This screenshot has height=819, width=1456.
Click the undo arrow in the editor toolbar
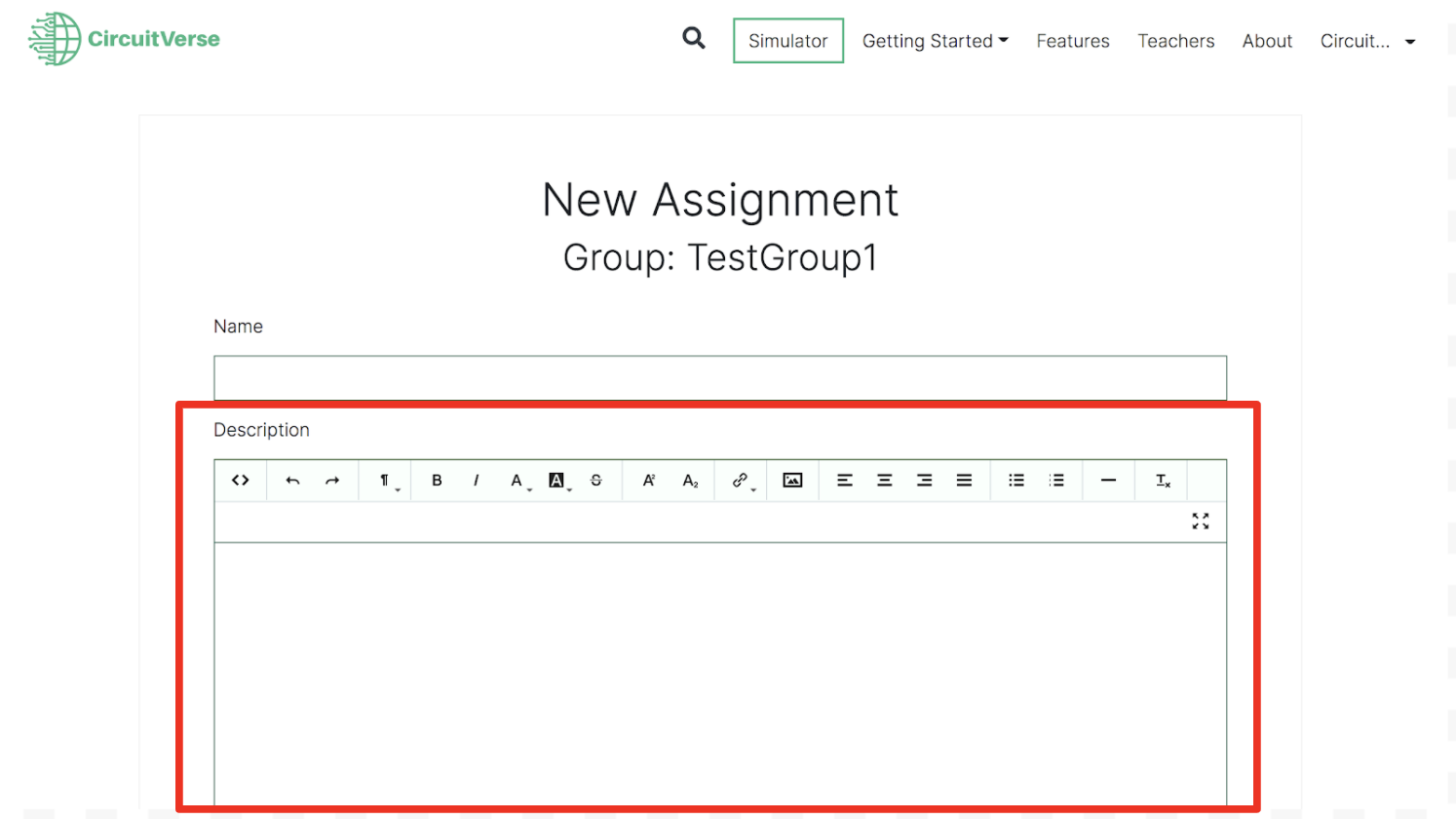tap(292, 481)
